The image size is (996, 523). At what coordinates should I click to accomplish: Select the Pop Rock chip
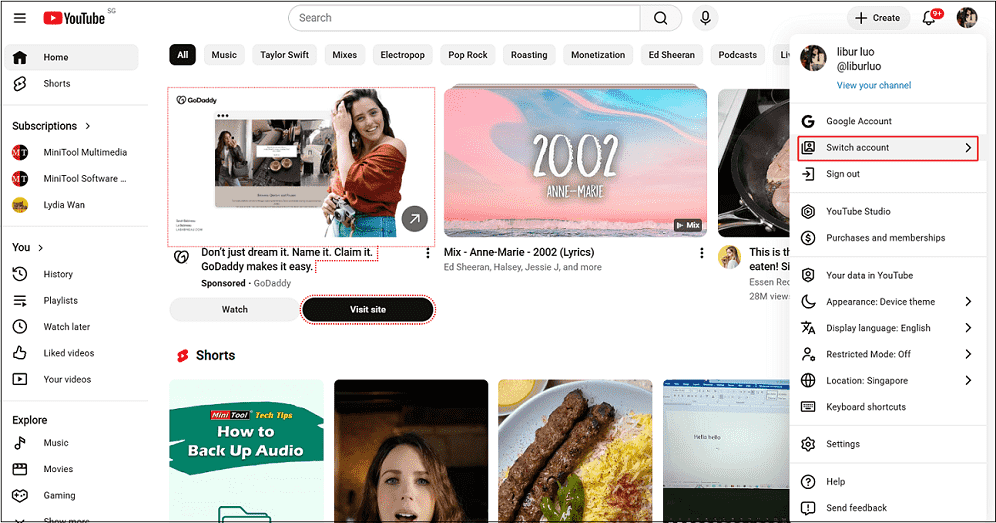[x=468, y=55]
